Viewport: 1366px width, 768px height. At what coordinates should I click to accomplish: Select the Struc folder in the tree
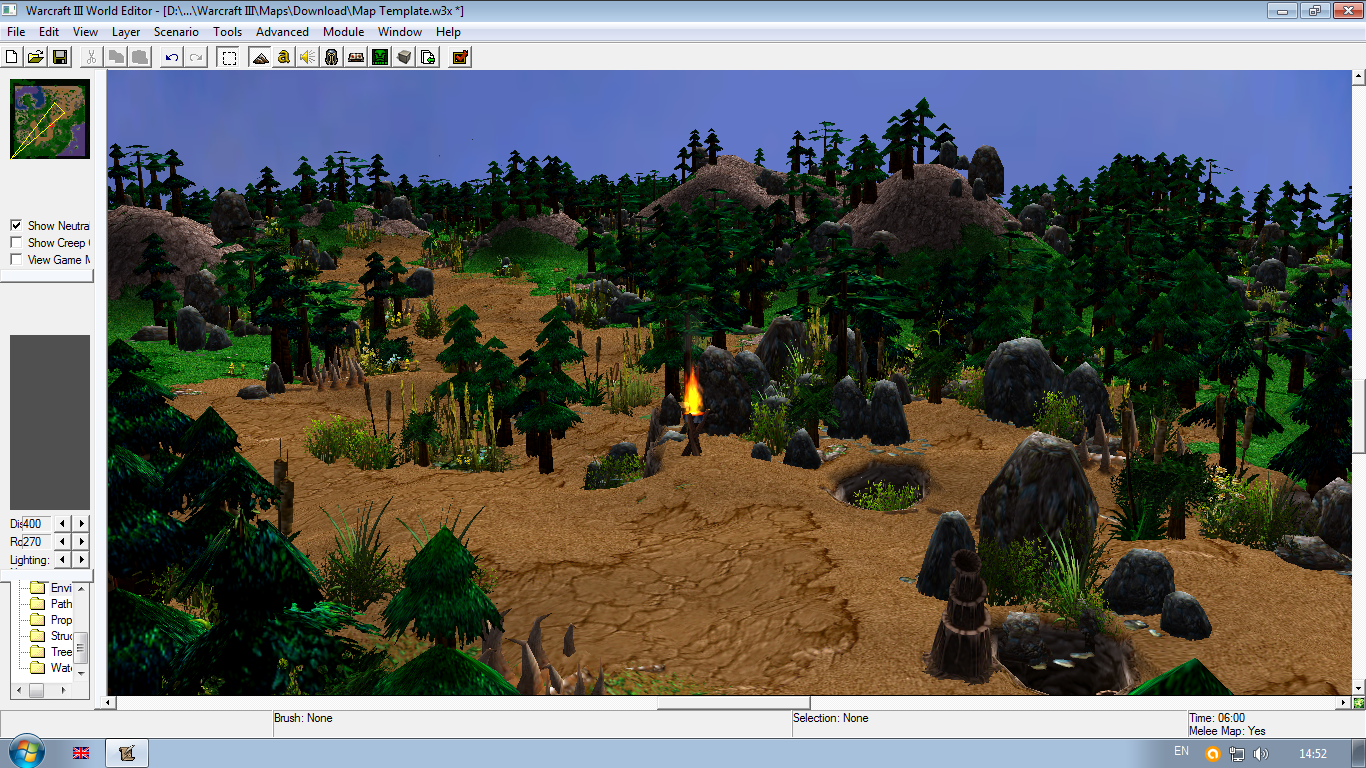[51, 636]
